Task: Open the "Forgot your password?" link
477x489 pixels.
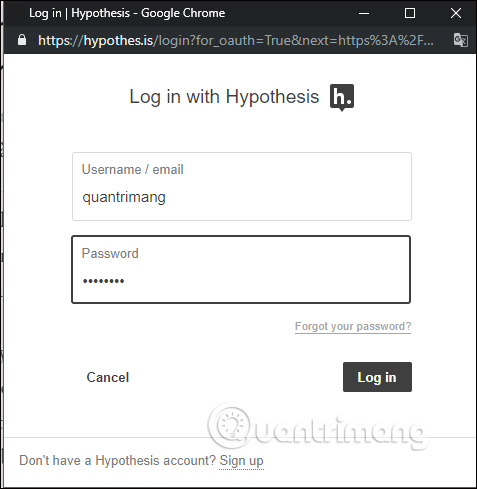Action: click(353, 326)
